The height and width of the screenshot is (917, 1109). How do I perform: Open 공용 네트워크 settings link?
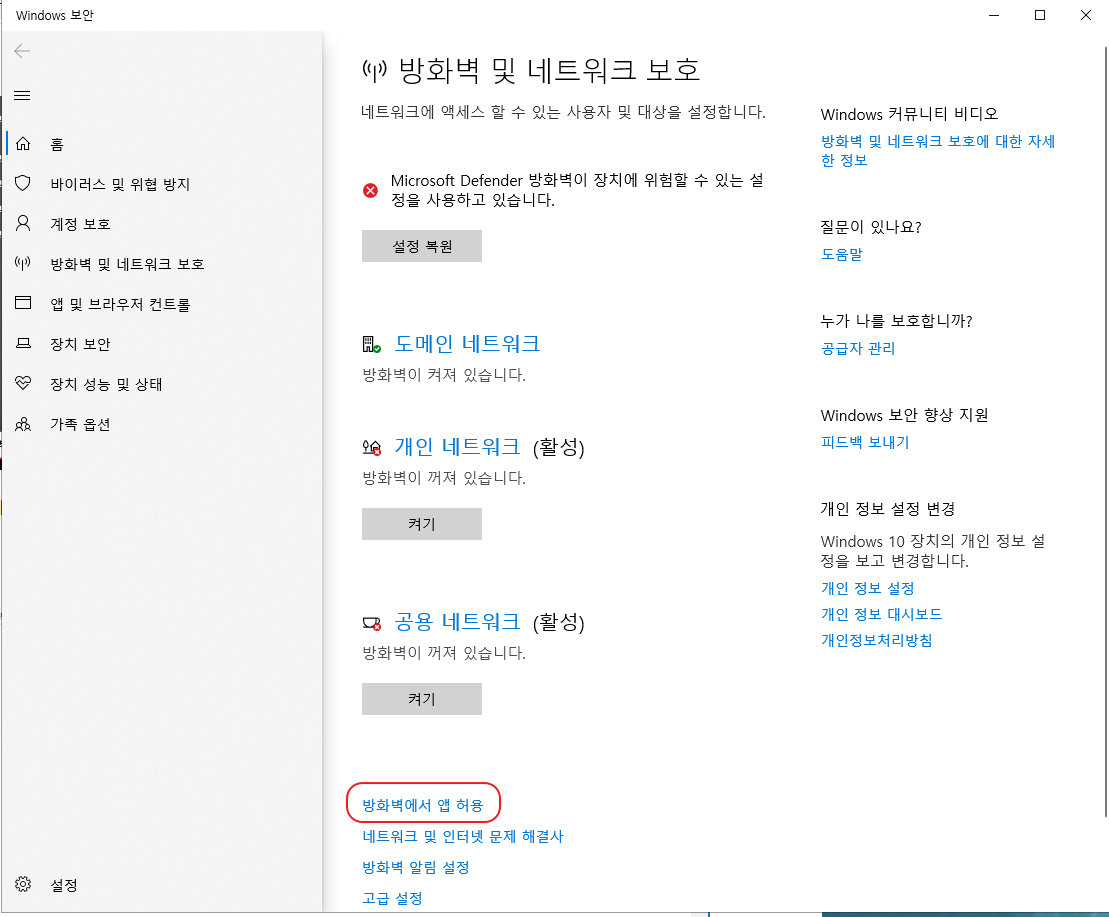pos(457,621)
